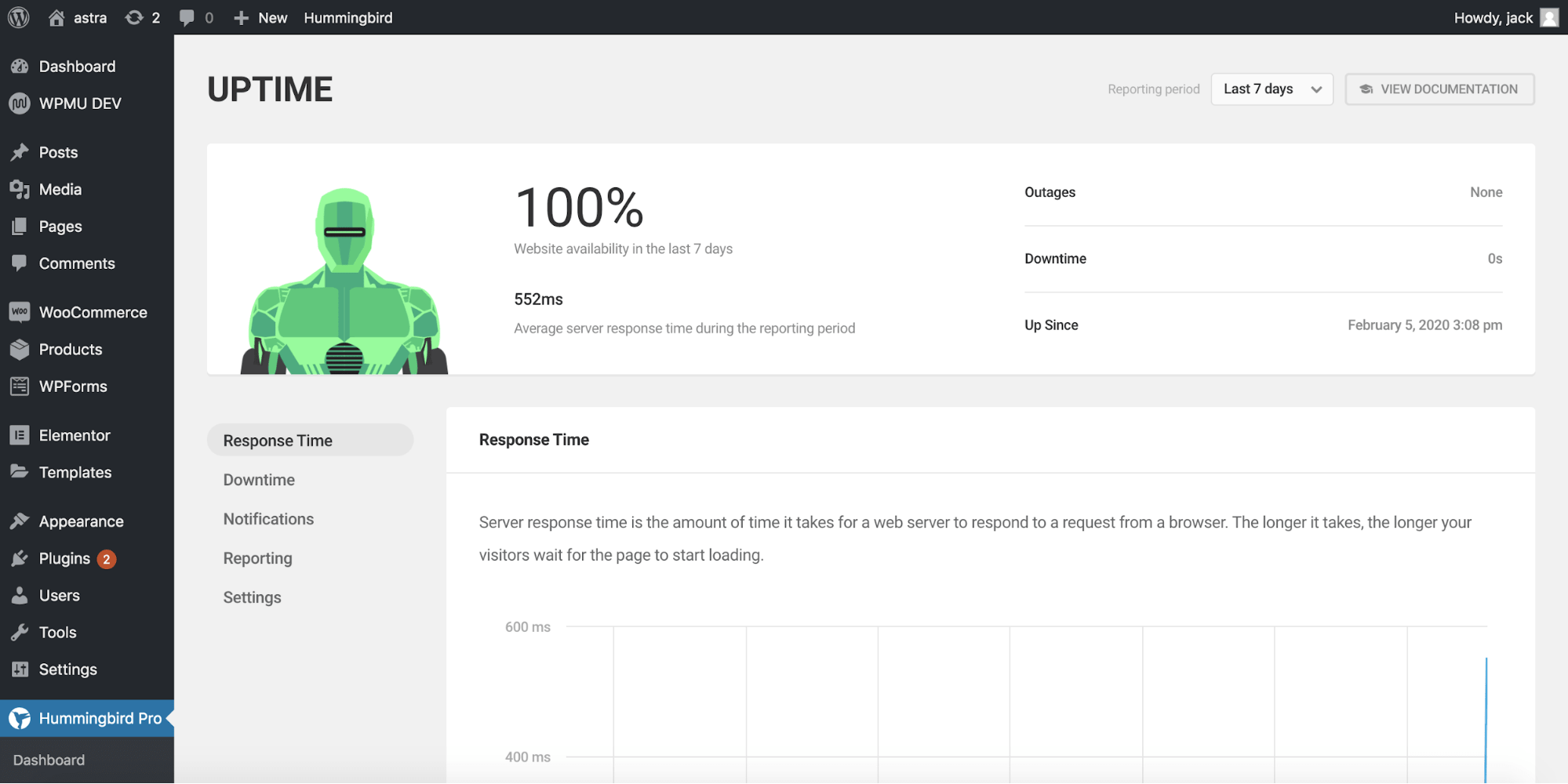The width and height of the screenshot is (1568, 784).
Task: Open the Last 7 days reporting period dropdown
Action: tap(1271, 89)
